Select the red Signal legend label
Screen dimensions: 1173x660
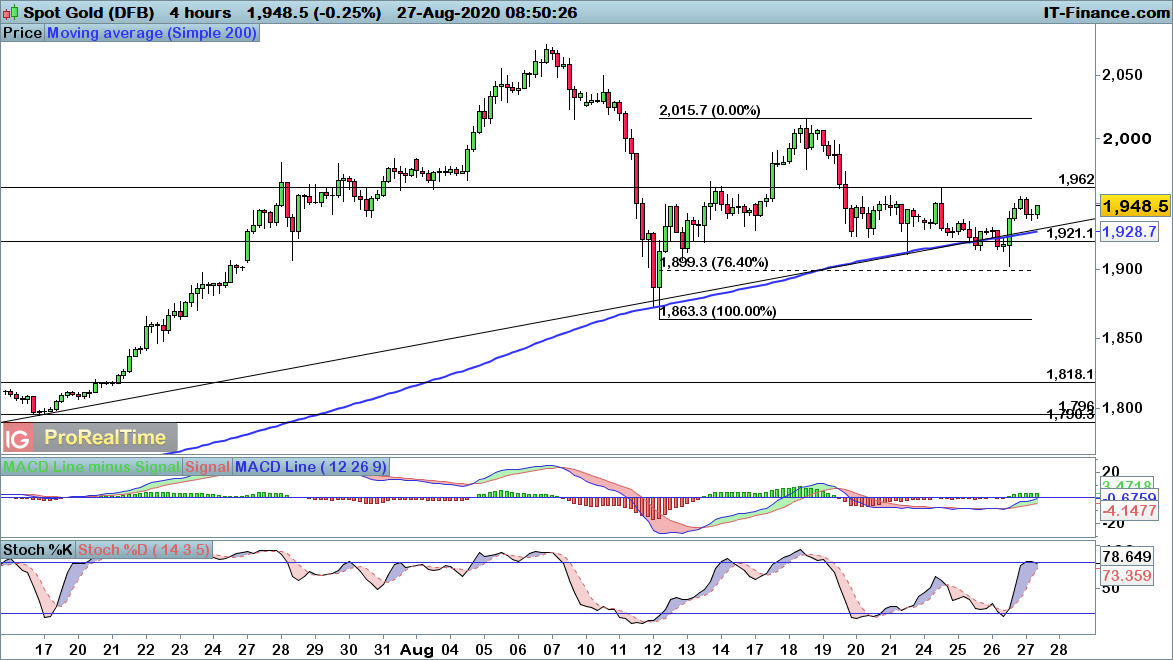click(x=207, y=467)
